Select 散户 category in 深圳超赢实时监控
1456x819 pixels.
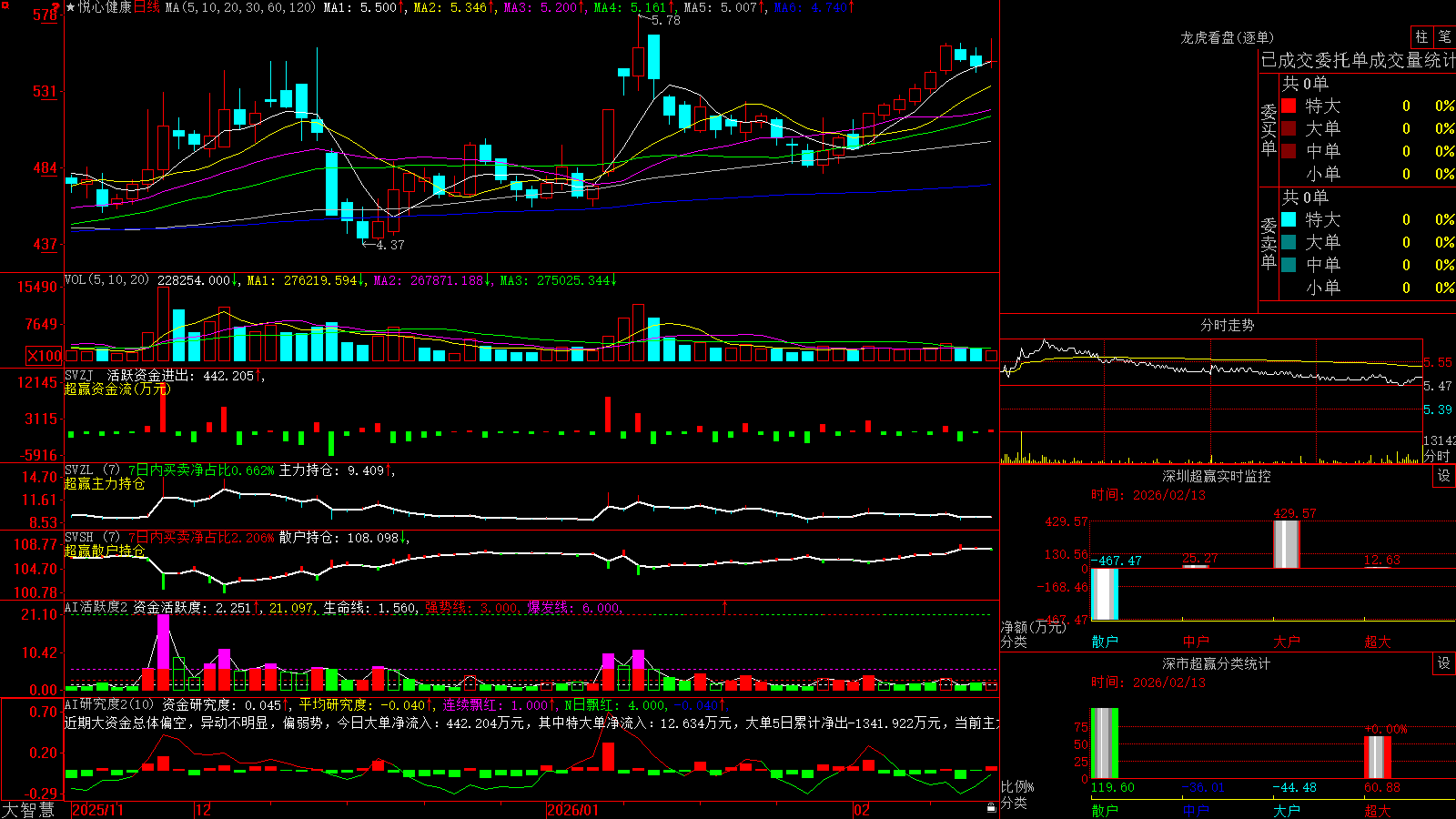coord(1105,642)
